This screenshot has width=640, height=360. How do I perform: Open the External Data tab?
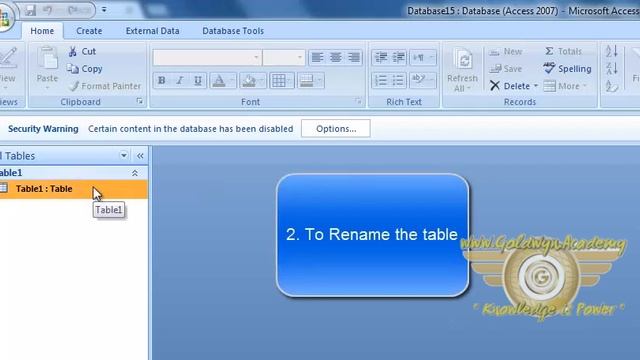(x=152, y=31)
